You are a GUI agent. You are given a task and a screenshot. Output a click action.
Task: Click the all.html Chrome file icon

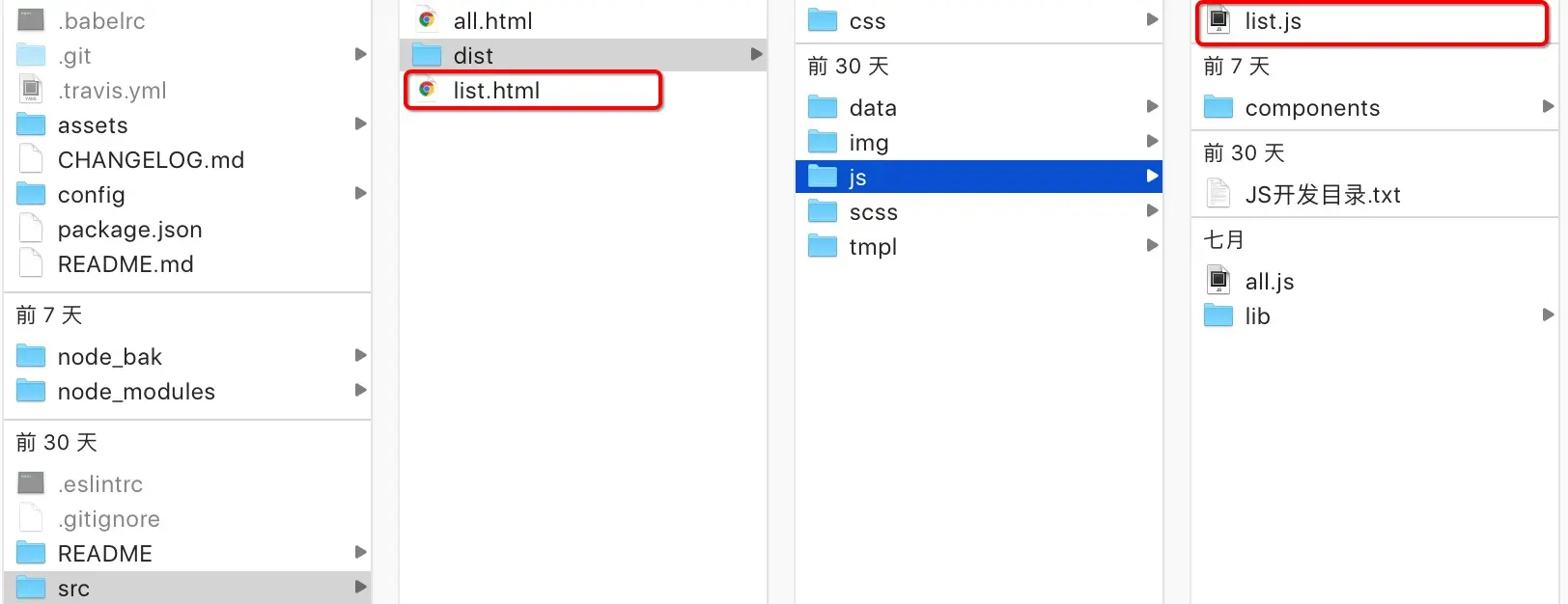pyautogui.click(x=427, y=20)
